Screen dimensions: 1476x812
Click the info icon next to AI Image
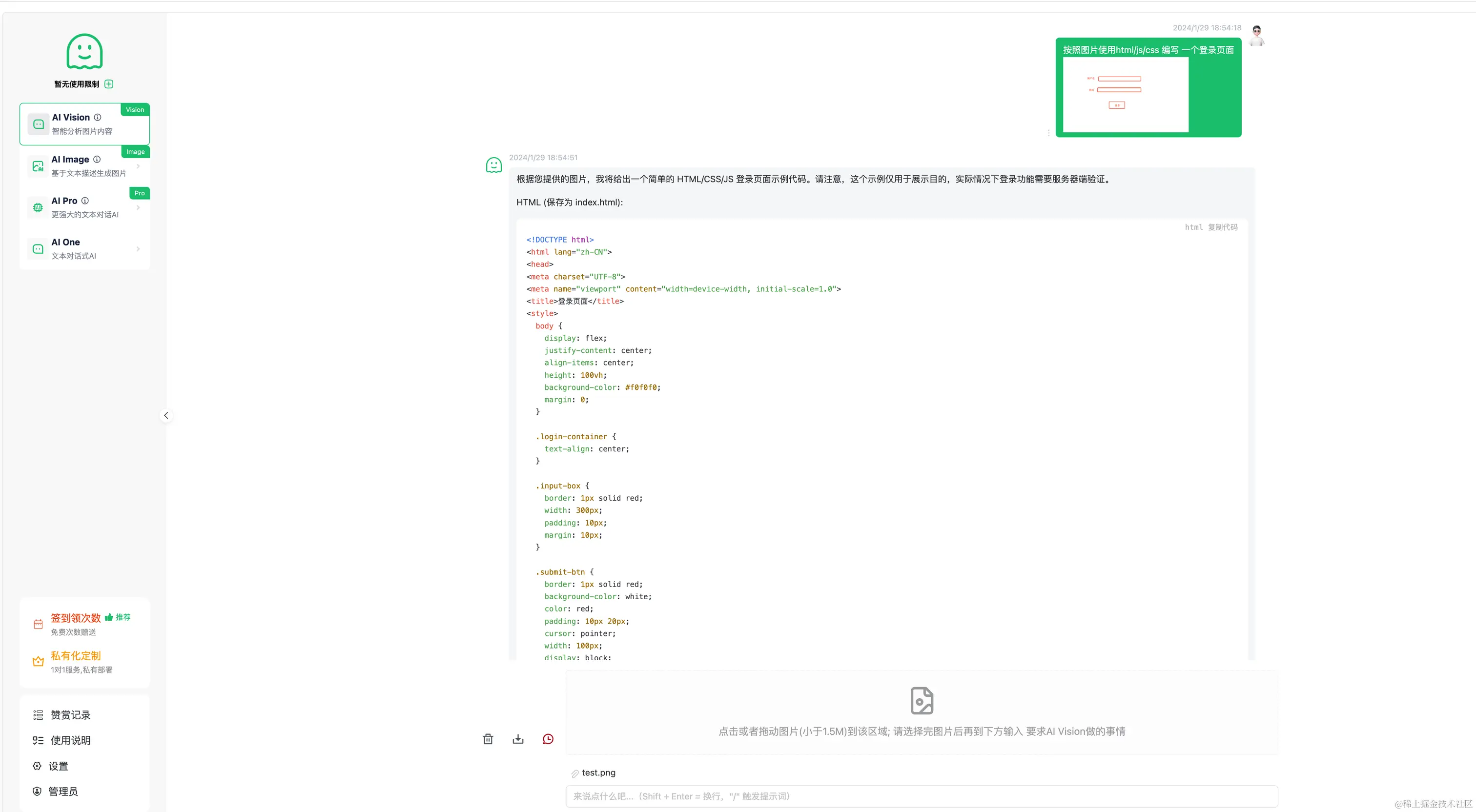(97, 159)
